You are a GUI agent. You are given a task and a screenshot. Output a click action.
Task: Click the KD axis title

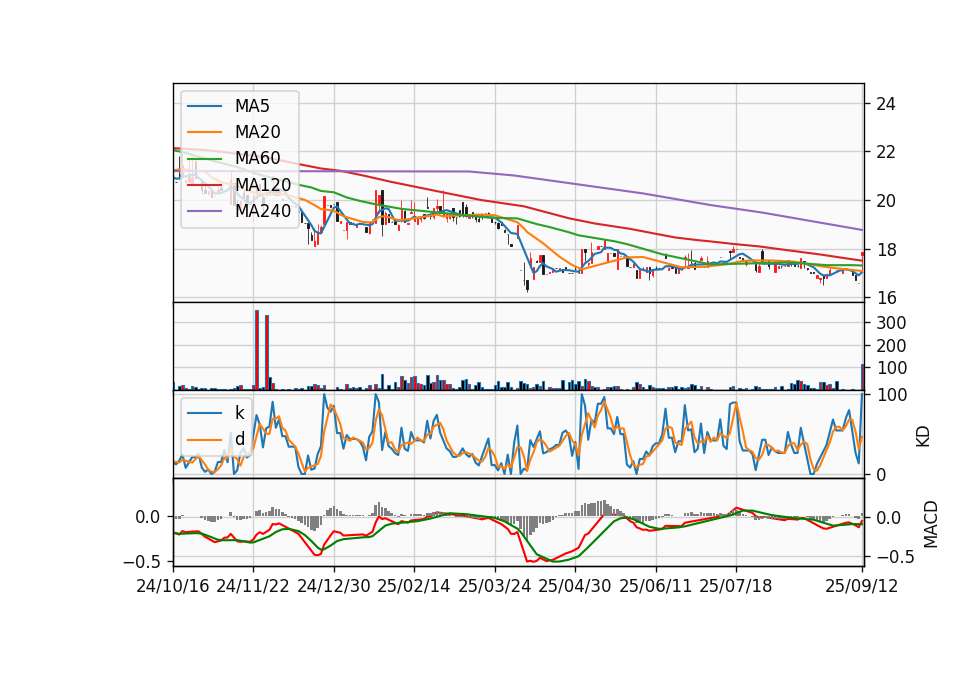pyautogui.click(x=923, y=437)
